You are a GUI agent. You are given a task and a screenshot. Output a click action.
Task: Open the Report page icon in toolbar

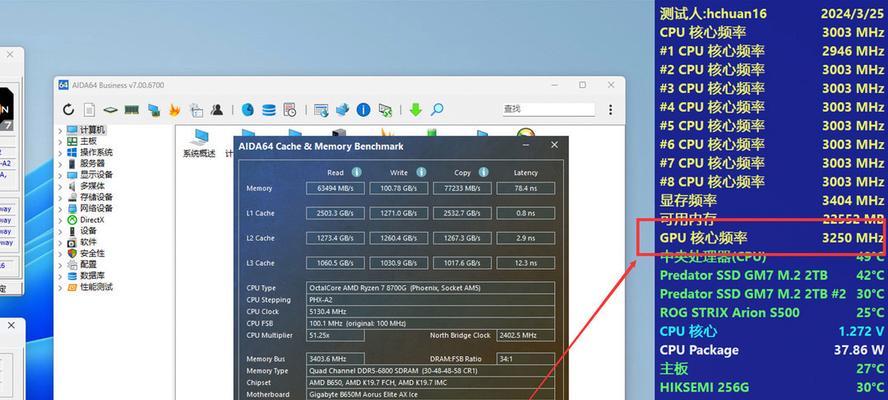[x=89, y=109]
